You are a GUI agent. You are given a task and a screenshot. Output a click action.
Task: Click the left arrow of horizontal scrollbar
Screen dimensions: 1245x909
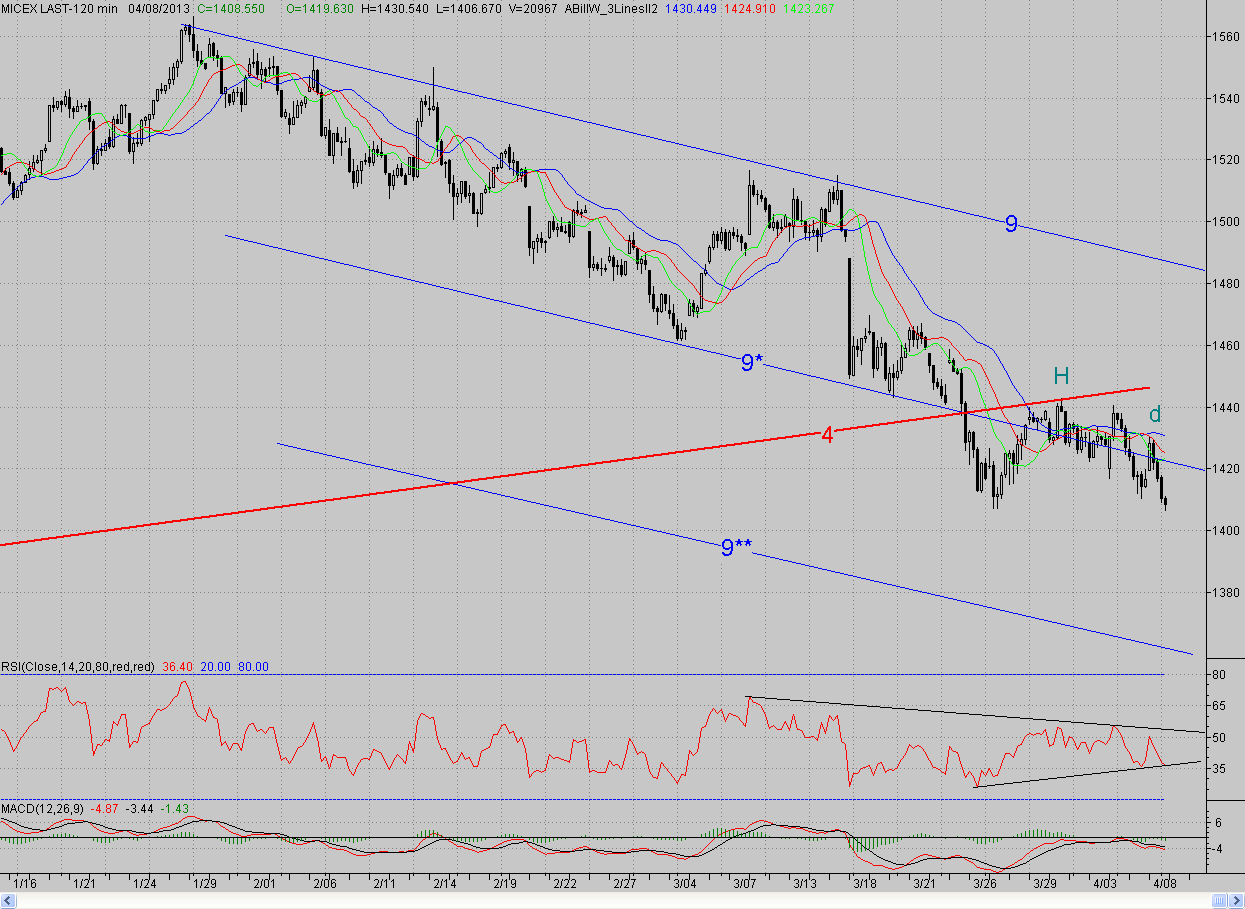click(5, 902)
